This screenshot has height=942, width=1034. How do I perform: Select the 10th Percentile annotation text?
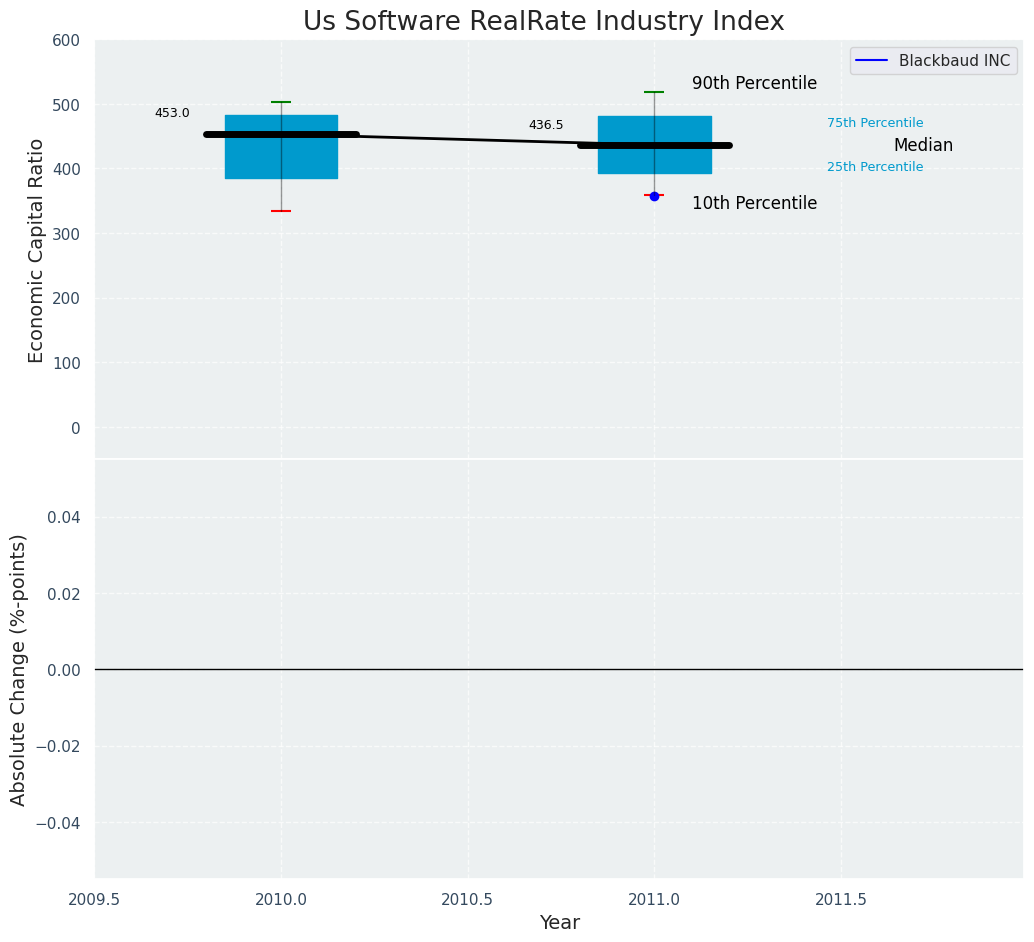(754, 204)
